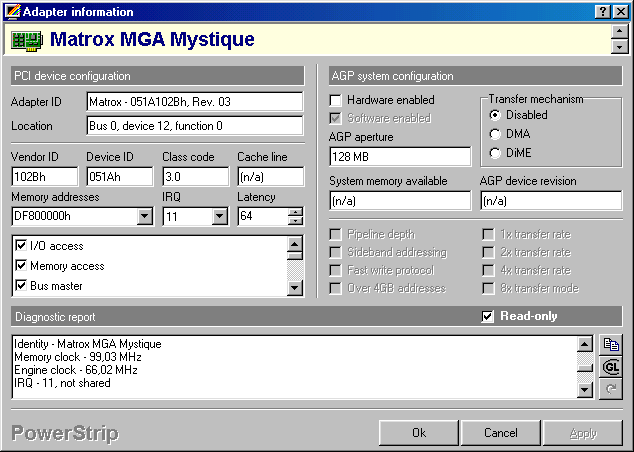Click the Cancel button
634x452 pixels.
[x=501, y=433]
